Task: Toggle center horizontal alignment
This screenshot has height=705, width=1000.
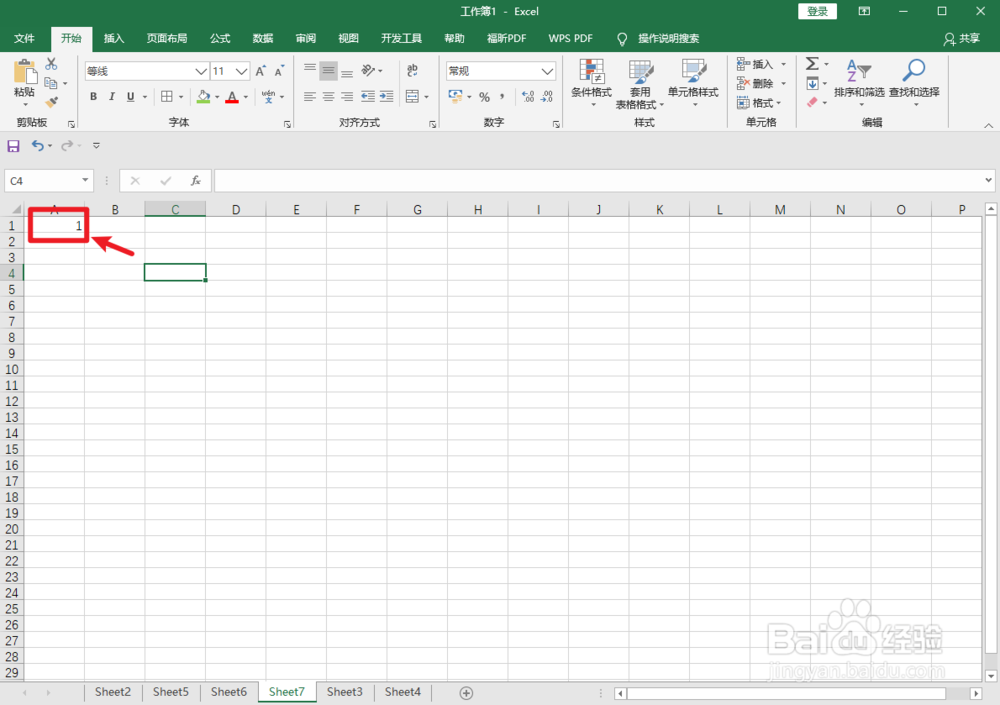Action: pos(328,96)
